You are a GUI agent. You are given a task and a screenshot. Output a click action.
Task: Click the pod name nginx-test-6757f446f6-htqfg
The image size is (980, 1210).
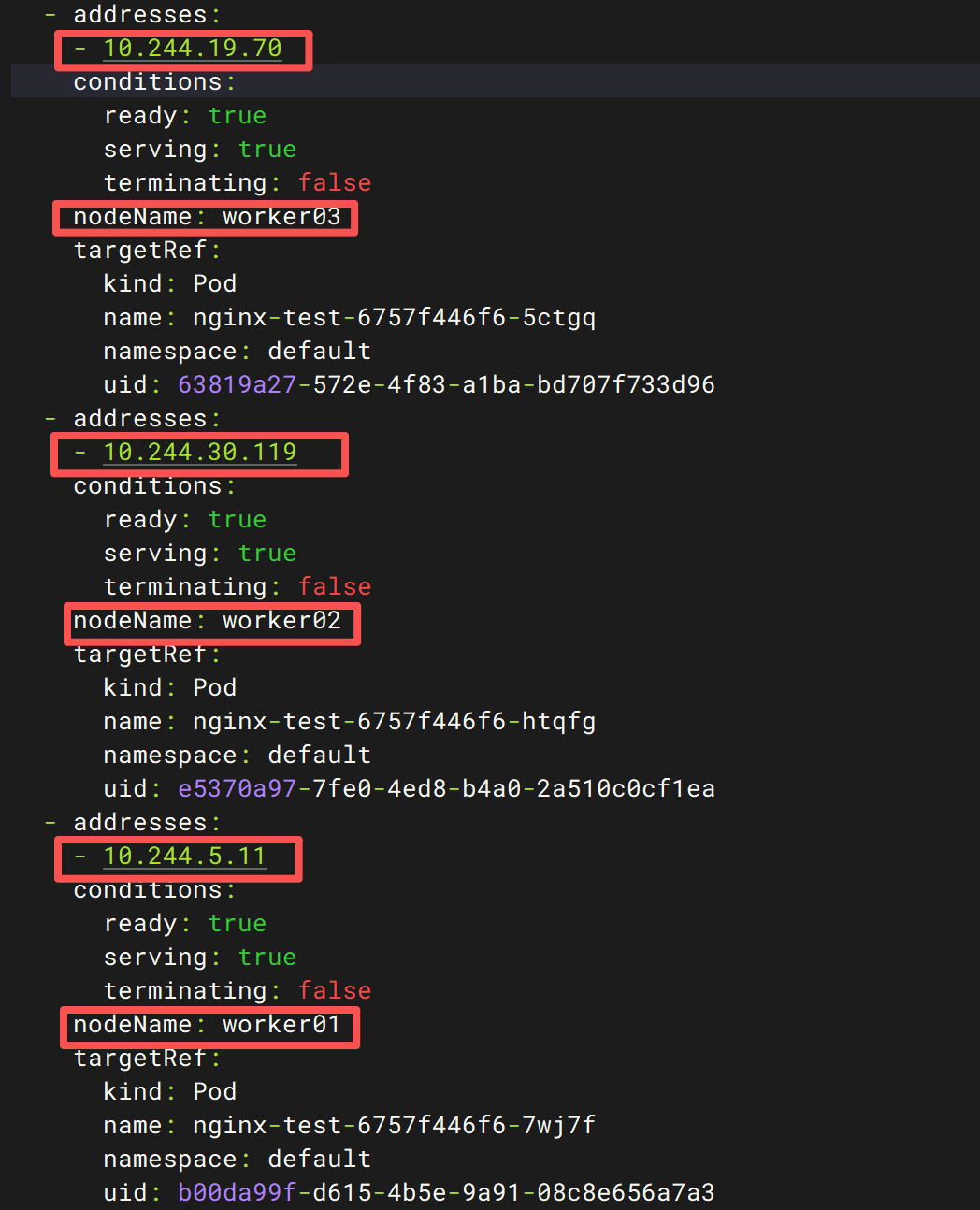coord(394,722)
